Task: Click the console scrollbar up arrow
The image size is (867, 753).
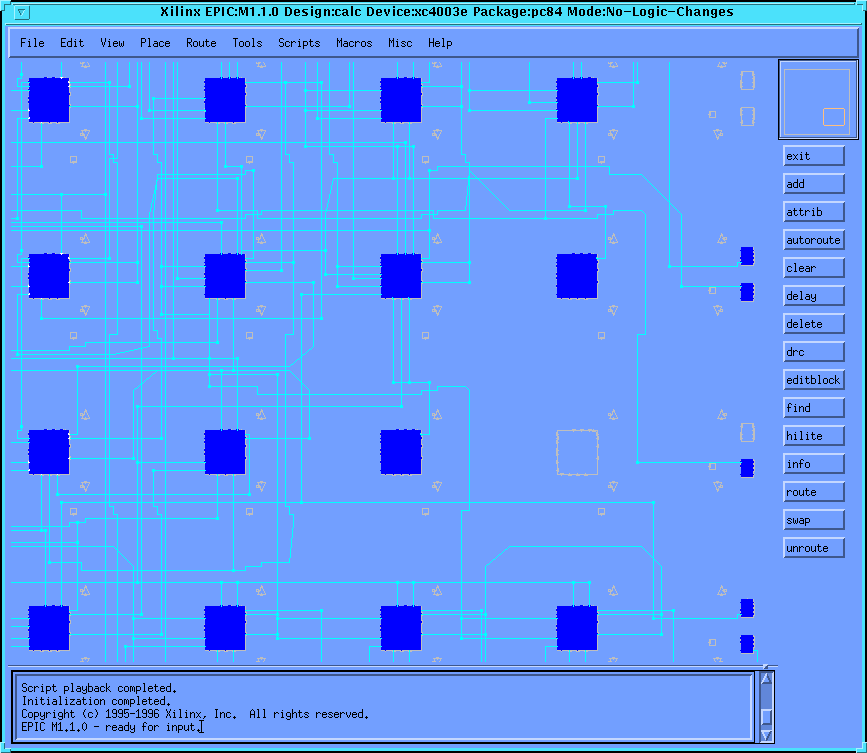Action: (766, 679)
